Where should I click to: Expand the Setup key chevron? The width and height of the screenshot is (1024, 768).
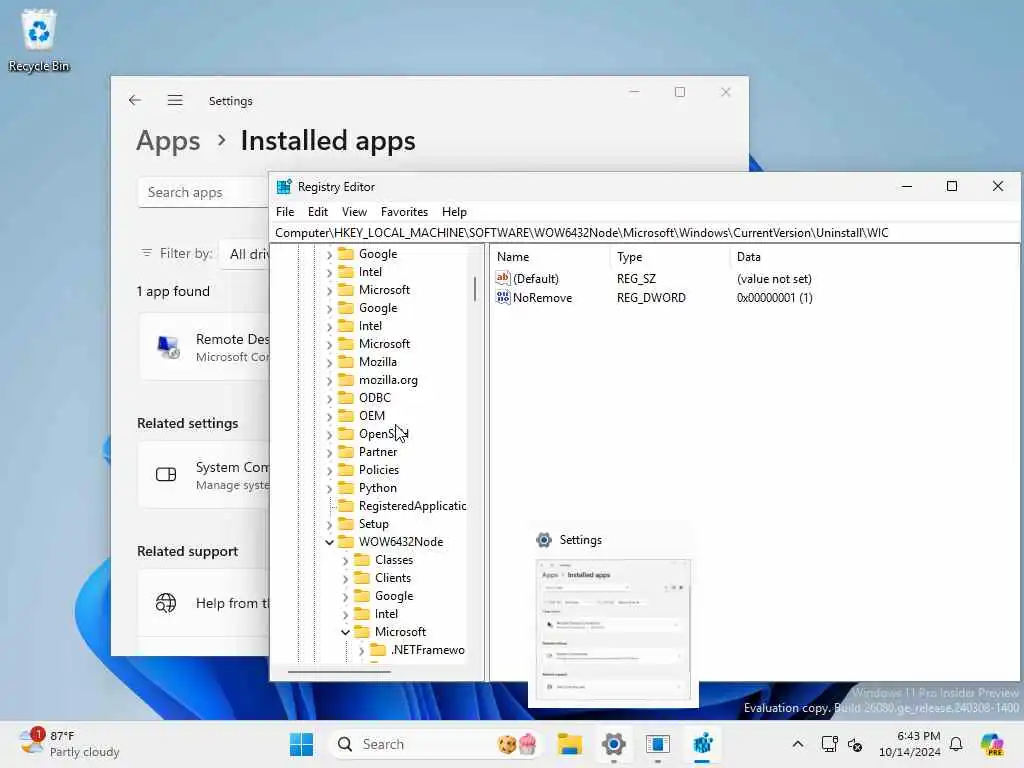point(329,524)
